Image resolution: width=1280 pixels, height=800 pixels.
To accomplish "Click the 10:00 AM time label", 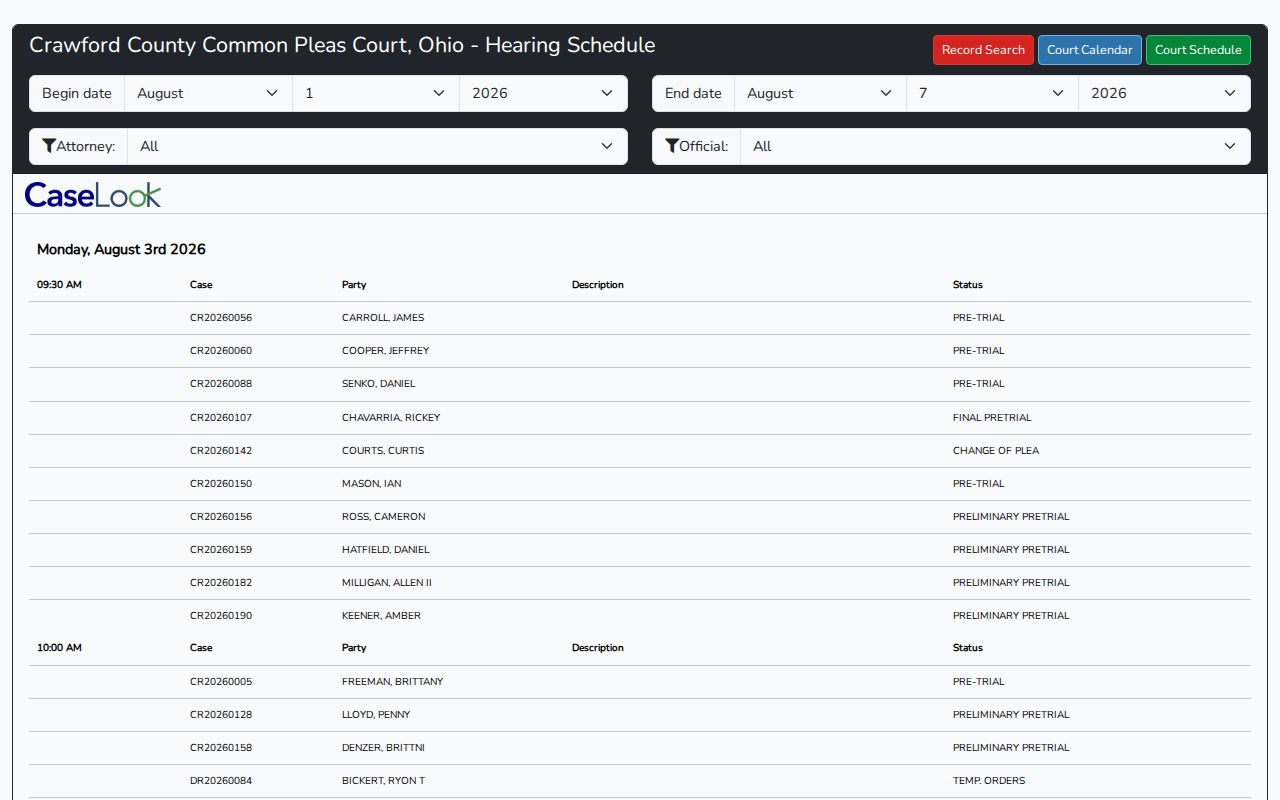I will 59,648.
